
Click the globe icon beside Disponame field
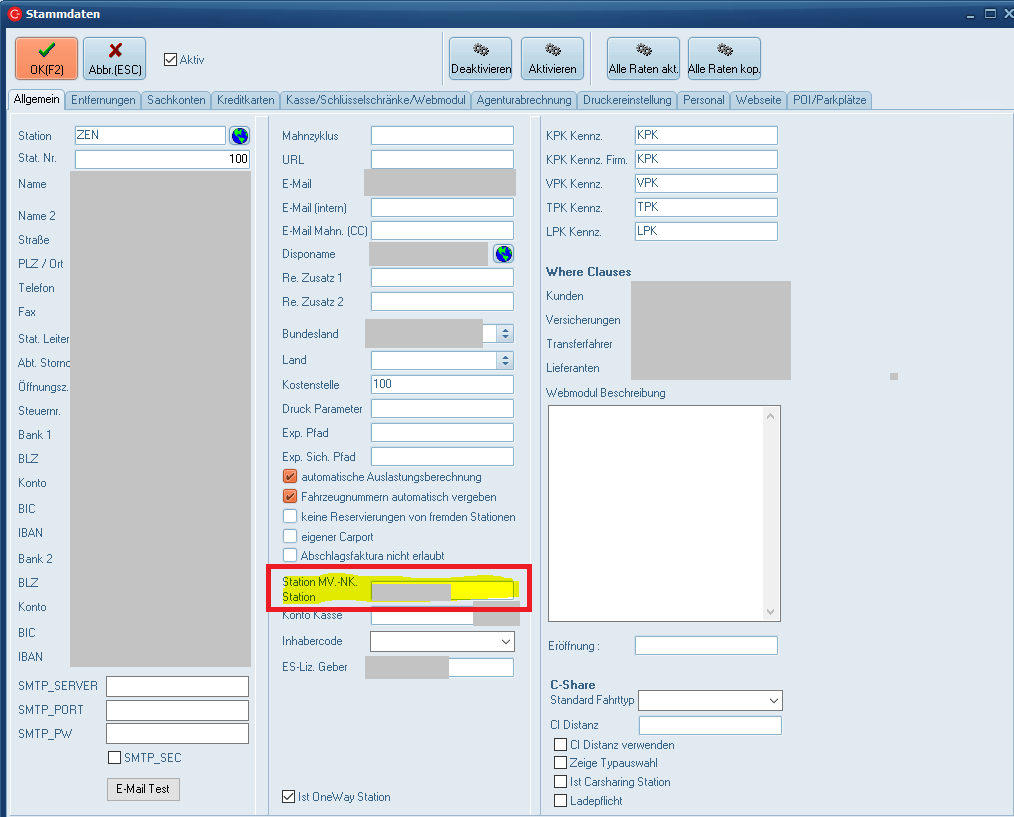coord(503,254)
